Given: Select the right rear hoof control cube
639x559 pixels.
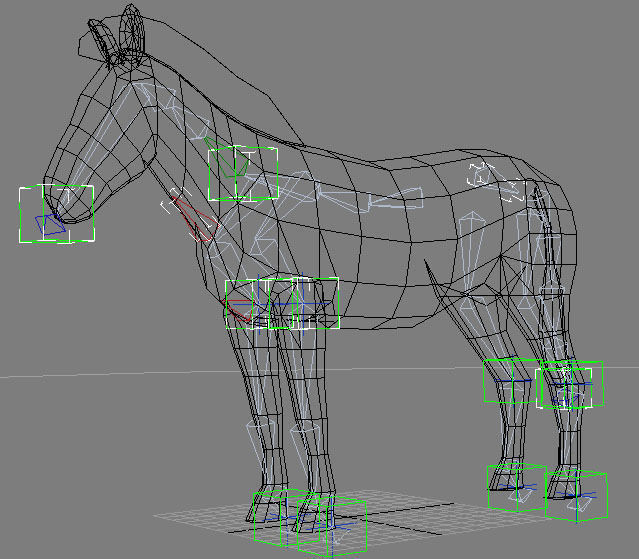Looking at the screenshot, I should click(x=576, y=496).
